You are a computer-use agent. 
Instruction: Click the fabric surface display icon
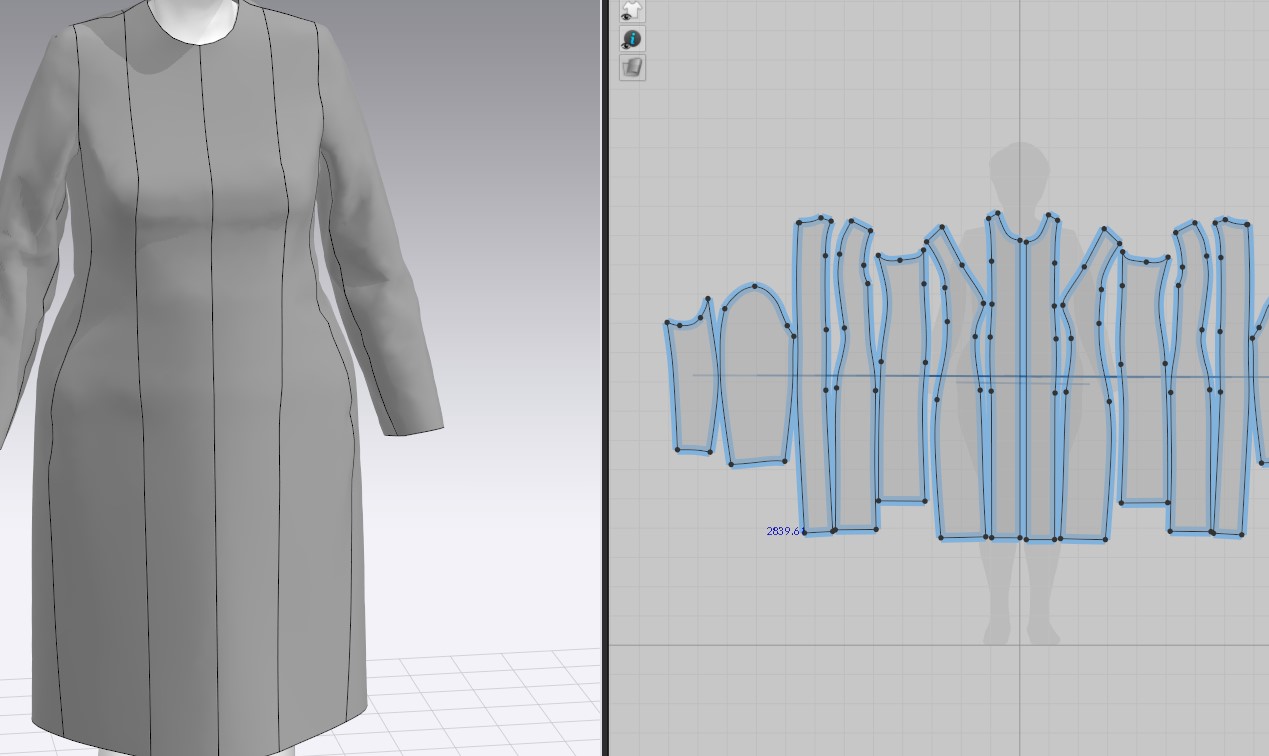pos(632,67)
